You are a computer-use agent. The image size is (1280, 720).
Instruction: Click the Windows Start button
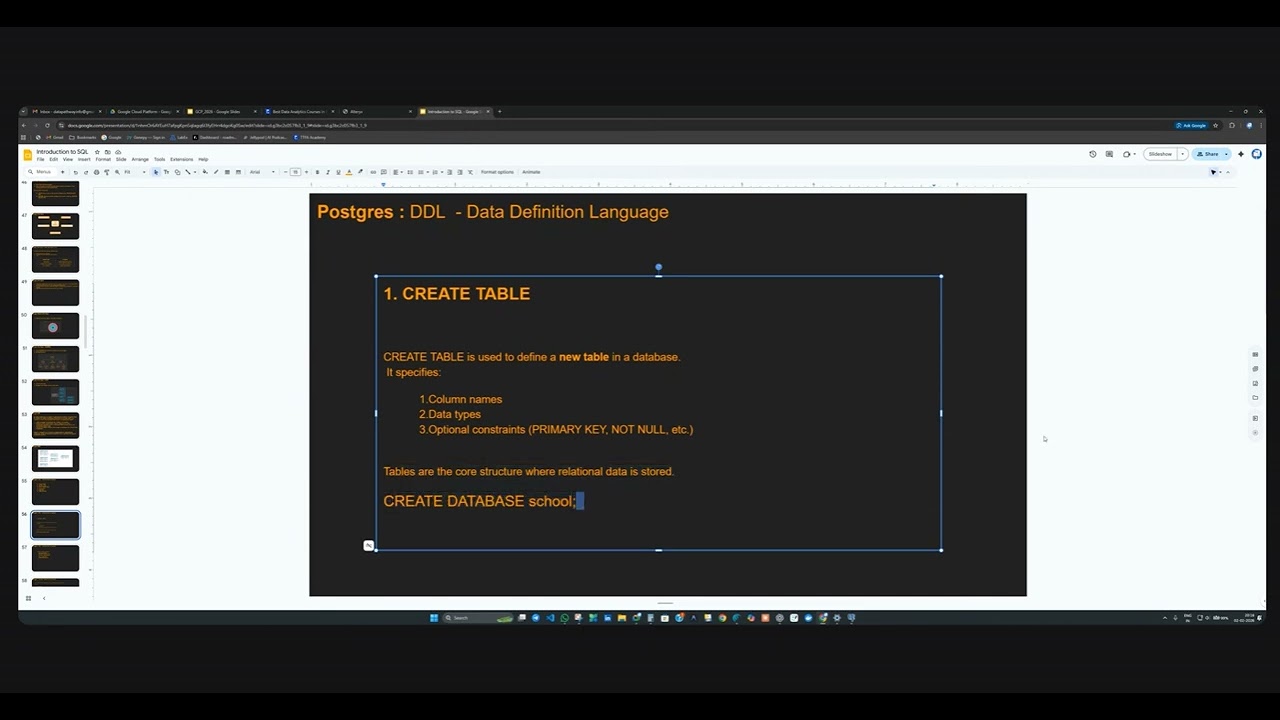pos(434,618)
